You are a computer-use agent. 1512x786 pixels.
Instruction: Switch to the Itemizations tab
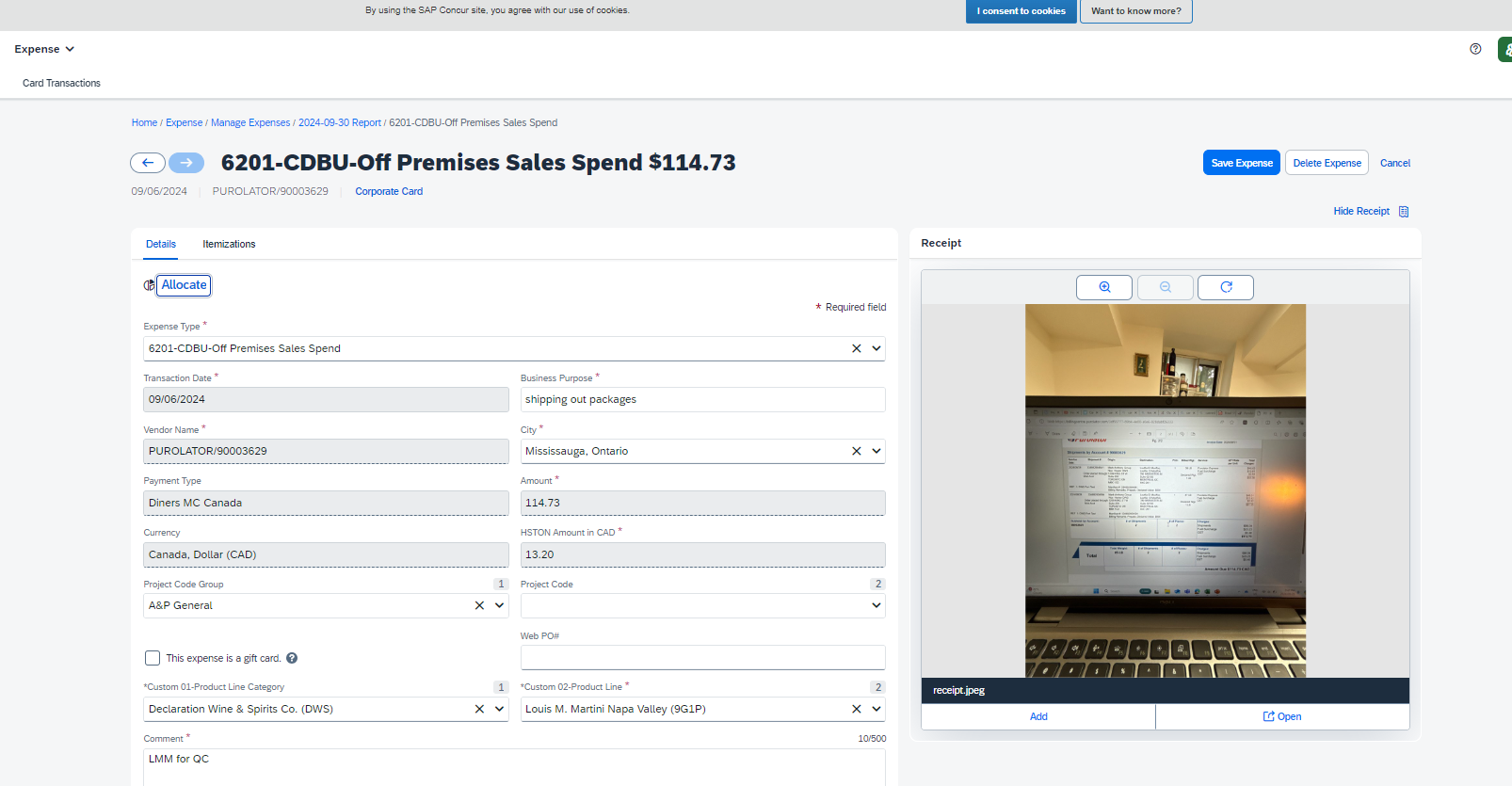(x=229, y=244)
